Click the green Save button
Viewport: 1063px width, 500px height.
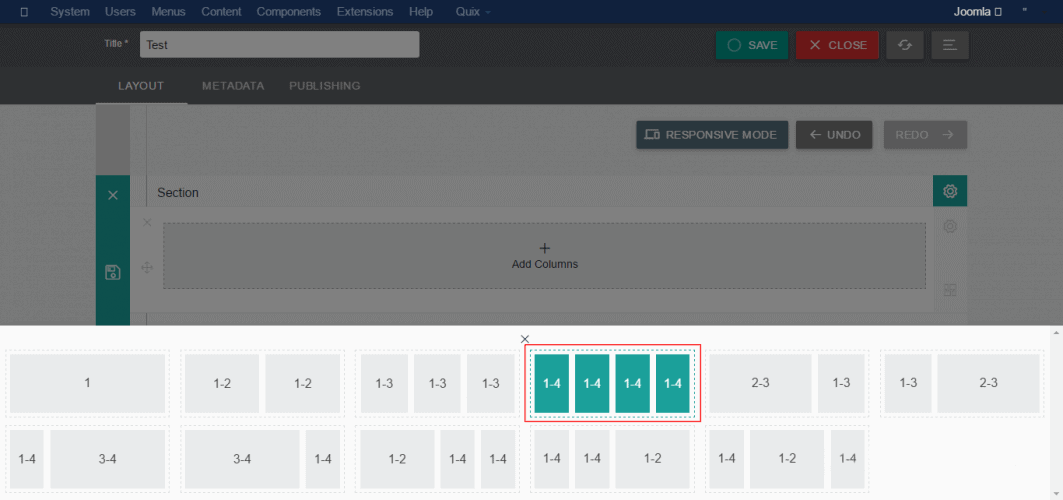pos(752,45)
